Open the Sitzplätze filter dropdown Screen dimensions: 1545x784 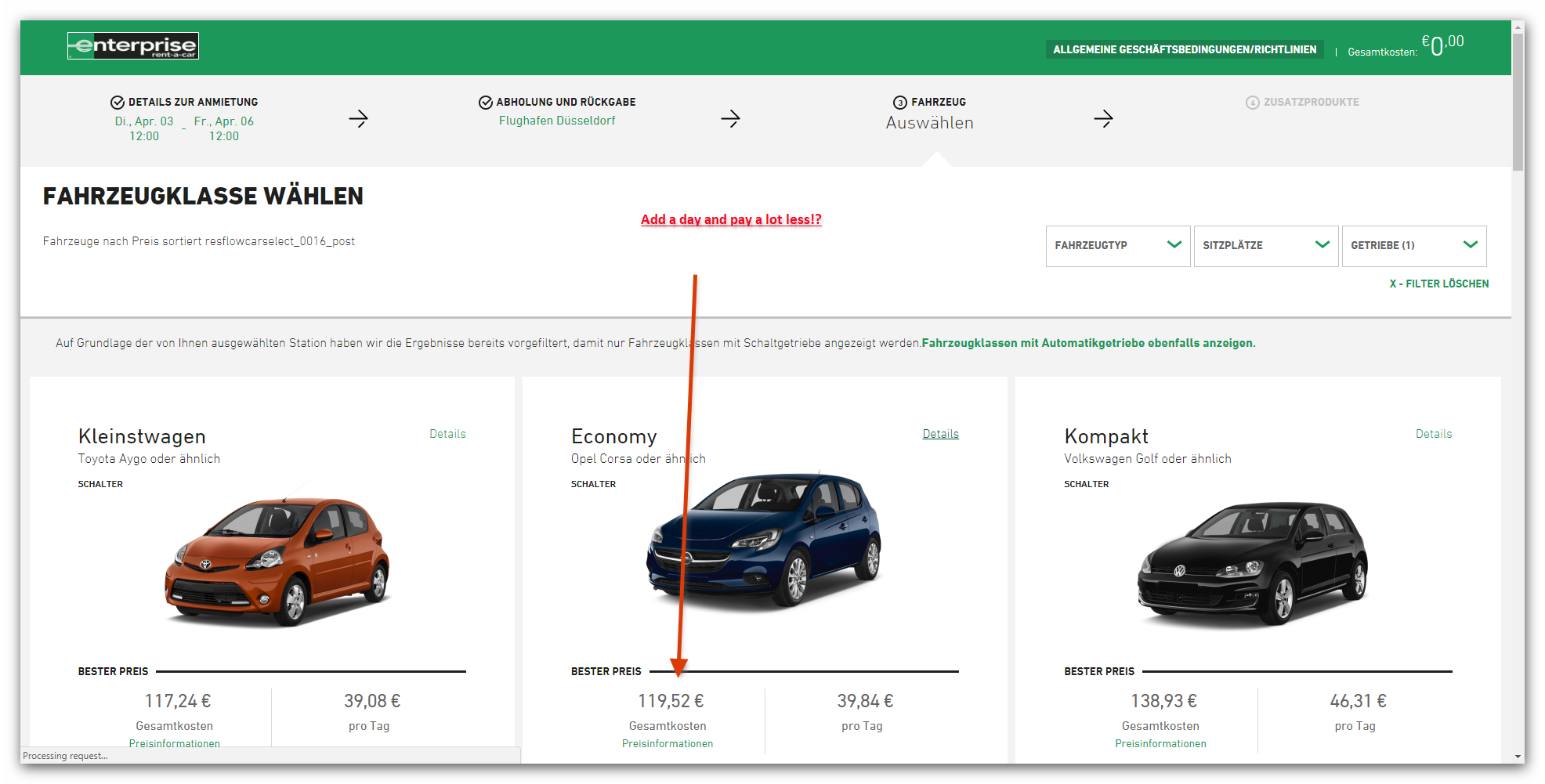coord(1266,246)
